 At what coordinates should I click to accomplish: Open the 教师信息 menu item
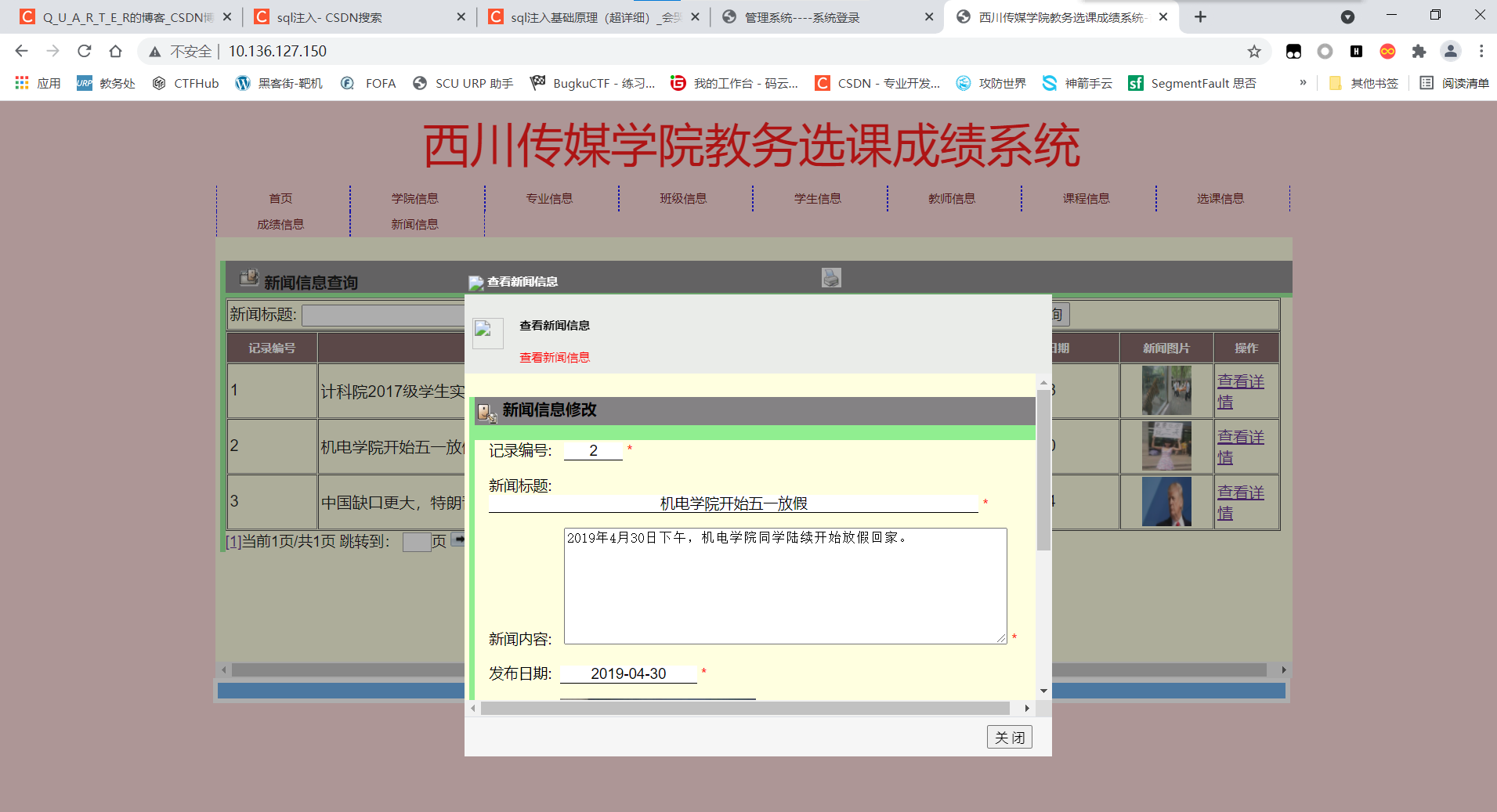952,198
